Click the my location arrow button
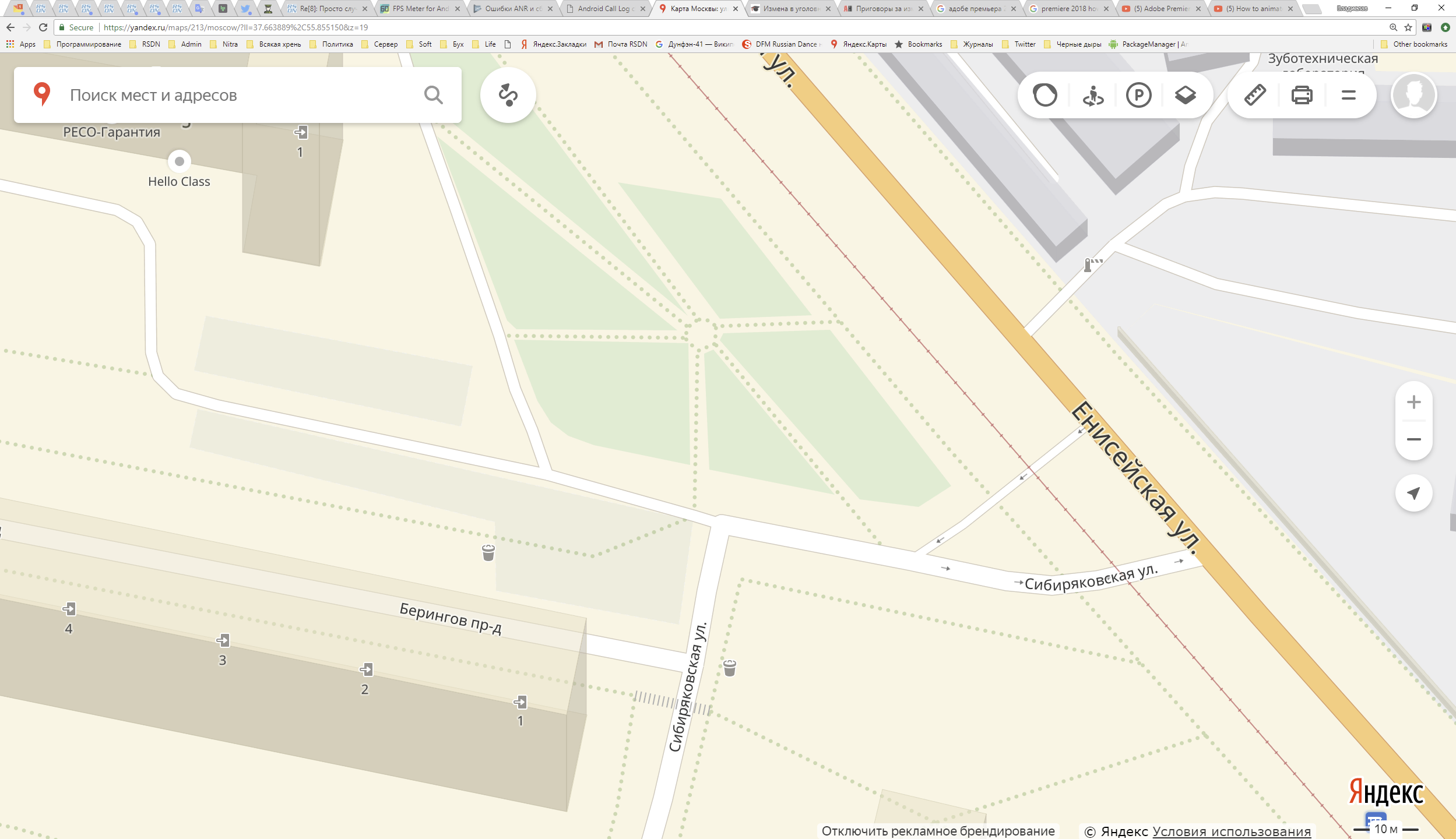The width and height of the screenshot is (1456, 839). pos(1413,493)
